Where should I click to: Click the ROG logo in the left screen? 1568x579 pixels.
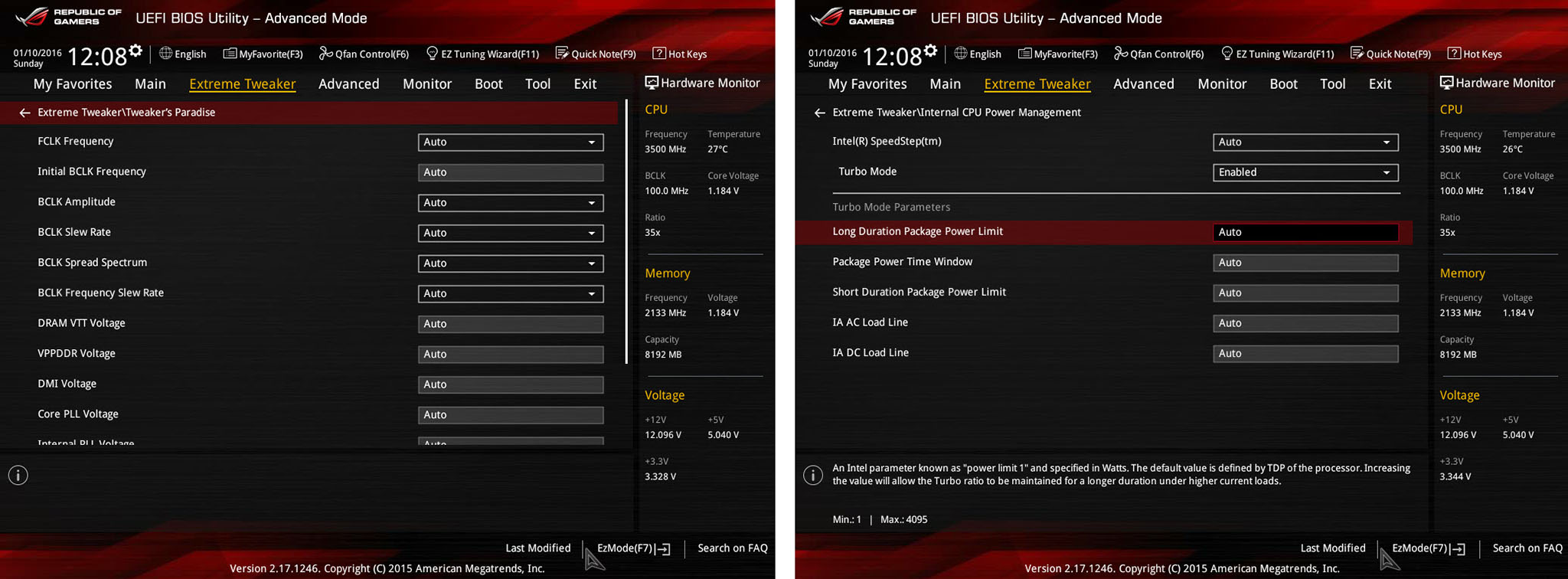pyautogui.click(x=32, y=17)
